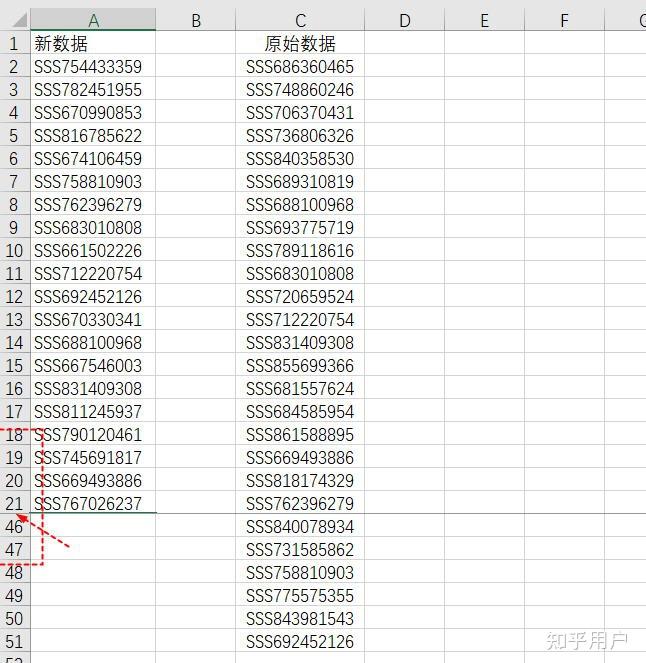Click SSS712220754 in column C
Image resolution: width=646 pixels, height=663 pixels.
click(x=300, y=319)
